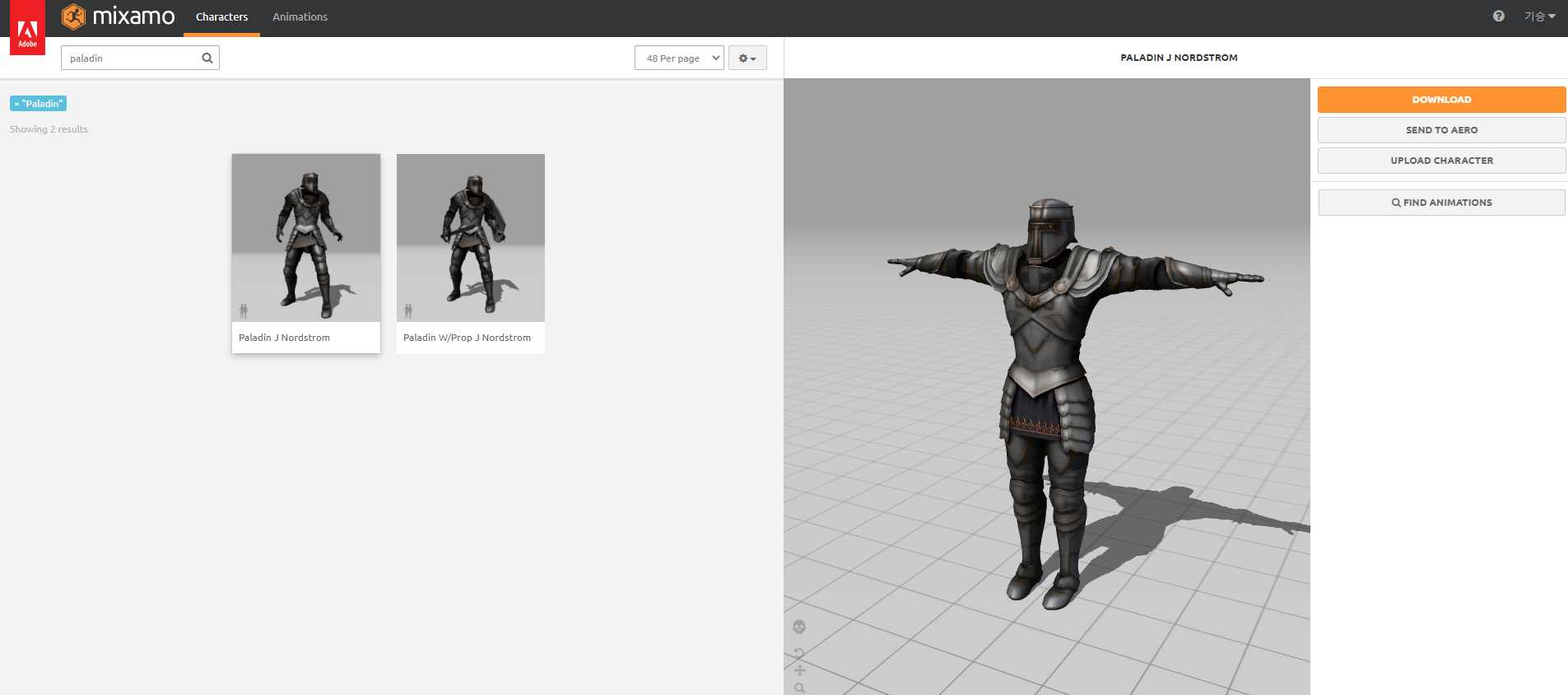Open the Characters tab
The width and height of the screenshot is (1568, 695).
[221, 17]
